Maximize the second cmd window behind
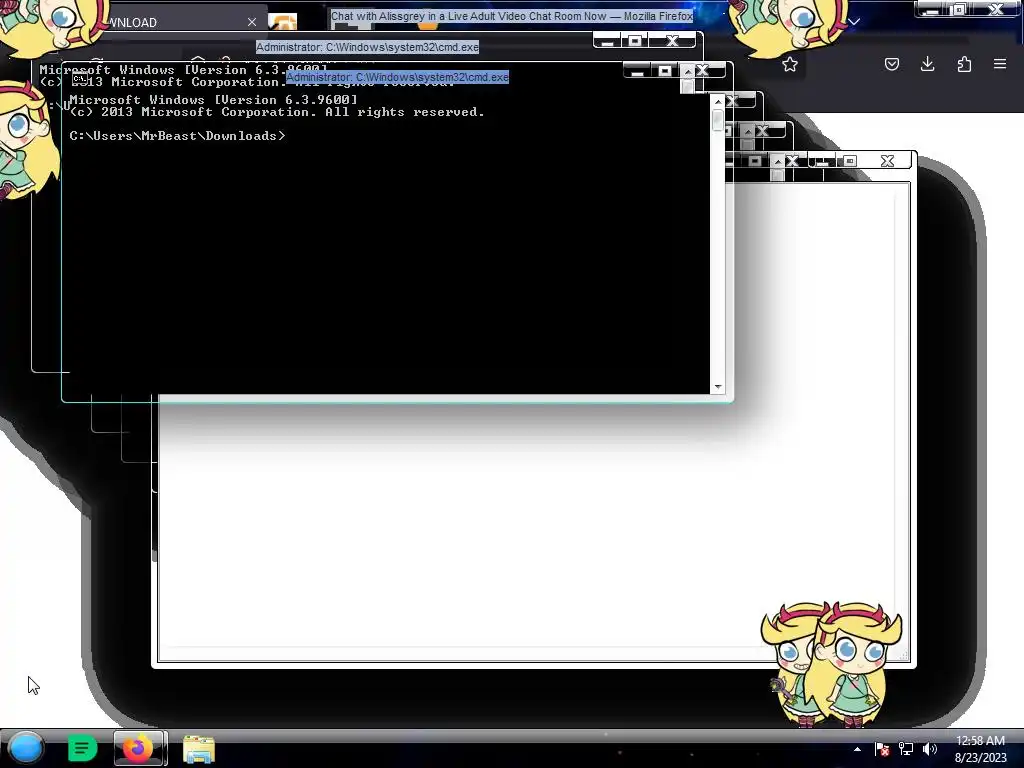Viewport: 1024px width, 768px height. pos(635,41)
